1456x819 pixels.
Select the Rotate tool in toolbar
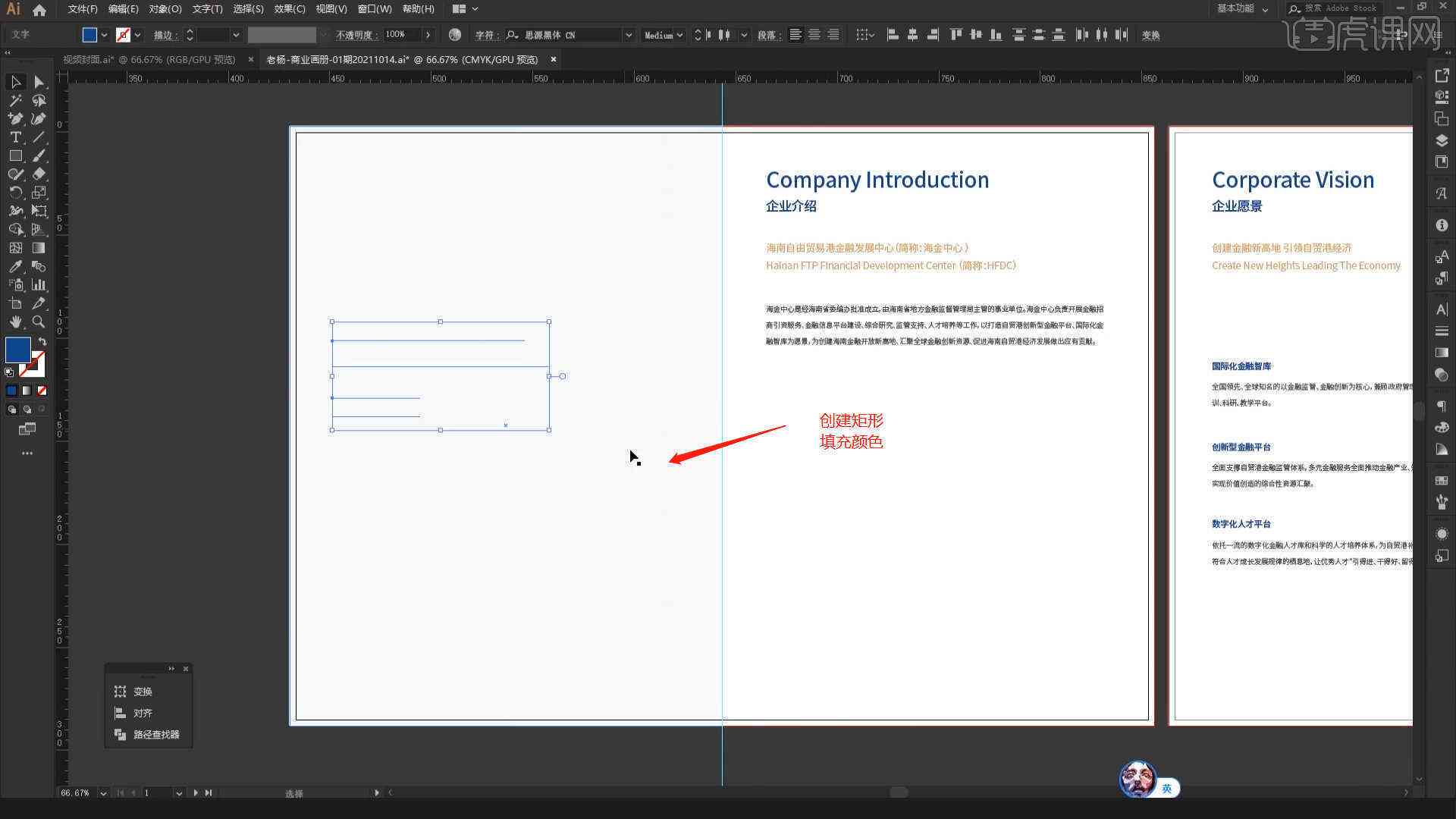click(14, 192)
